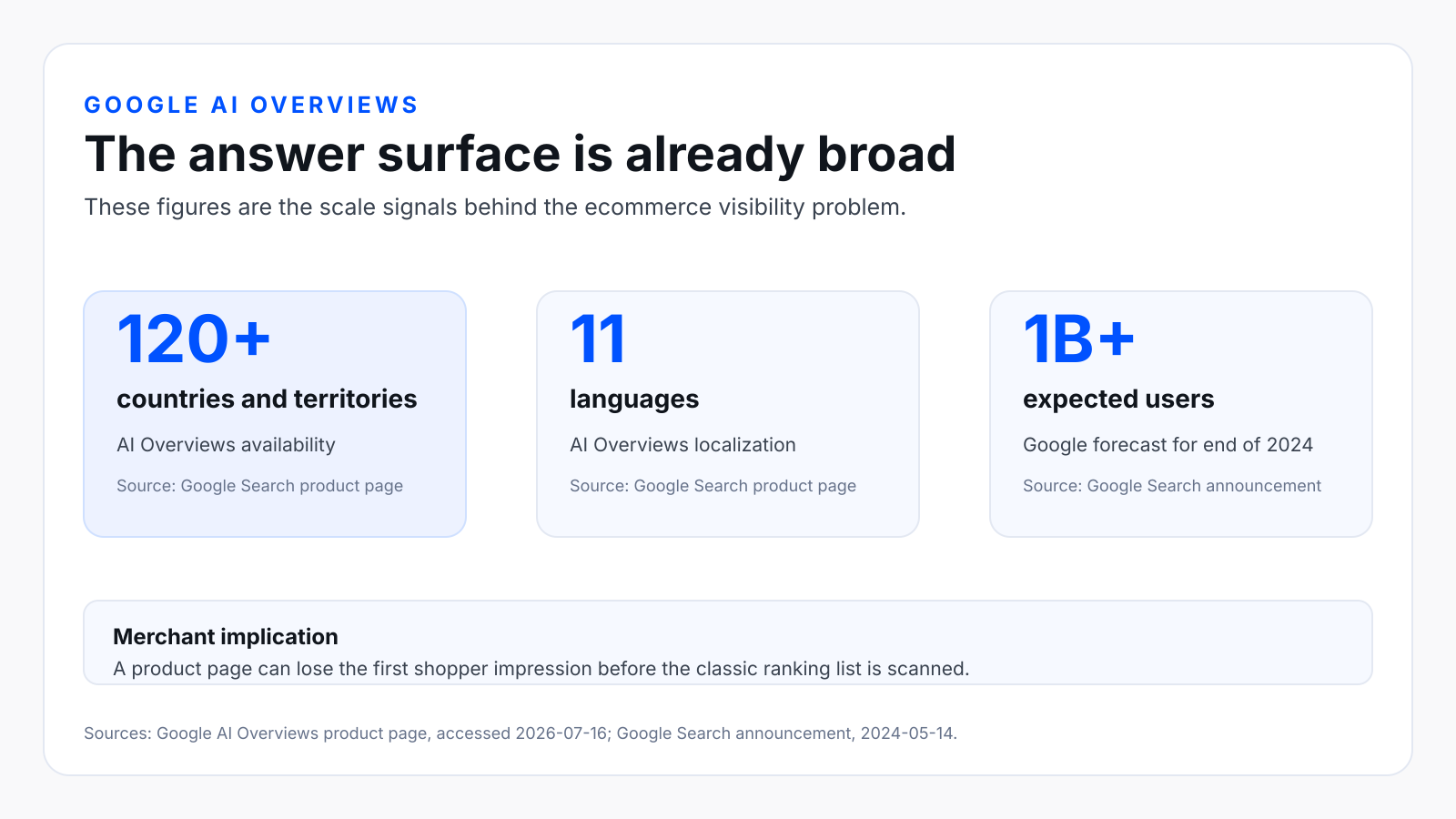Click source line under 'AI Overviews localization'
This screenshot has width=1456, height=819.
point(713,486)
